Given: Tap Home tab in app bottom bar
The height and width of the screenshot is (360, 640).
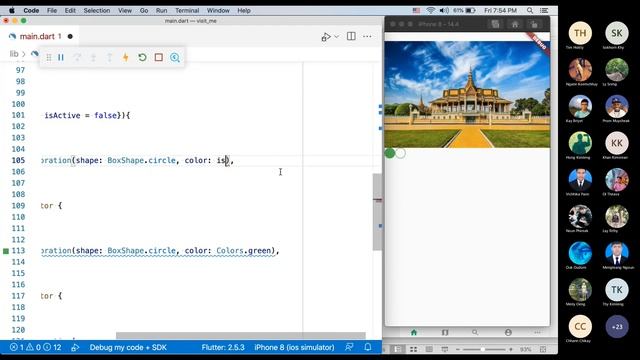Looking at the screenshot, I should [x=414, y=332].
